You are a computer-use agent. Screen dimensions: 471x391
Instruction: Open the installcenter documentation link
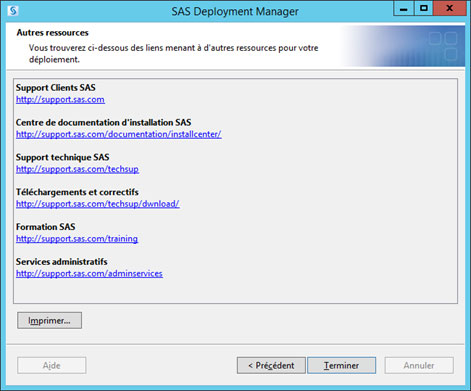tap(119, 134)
